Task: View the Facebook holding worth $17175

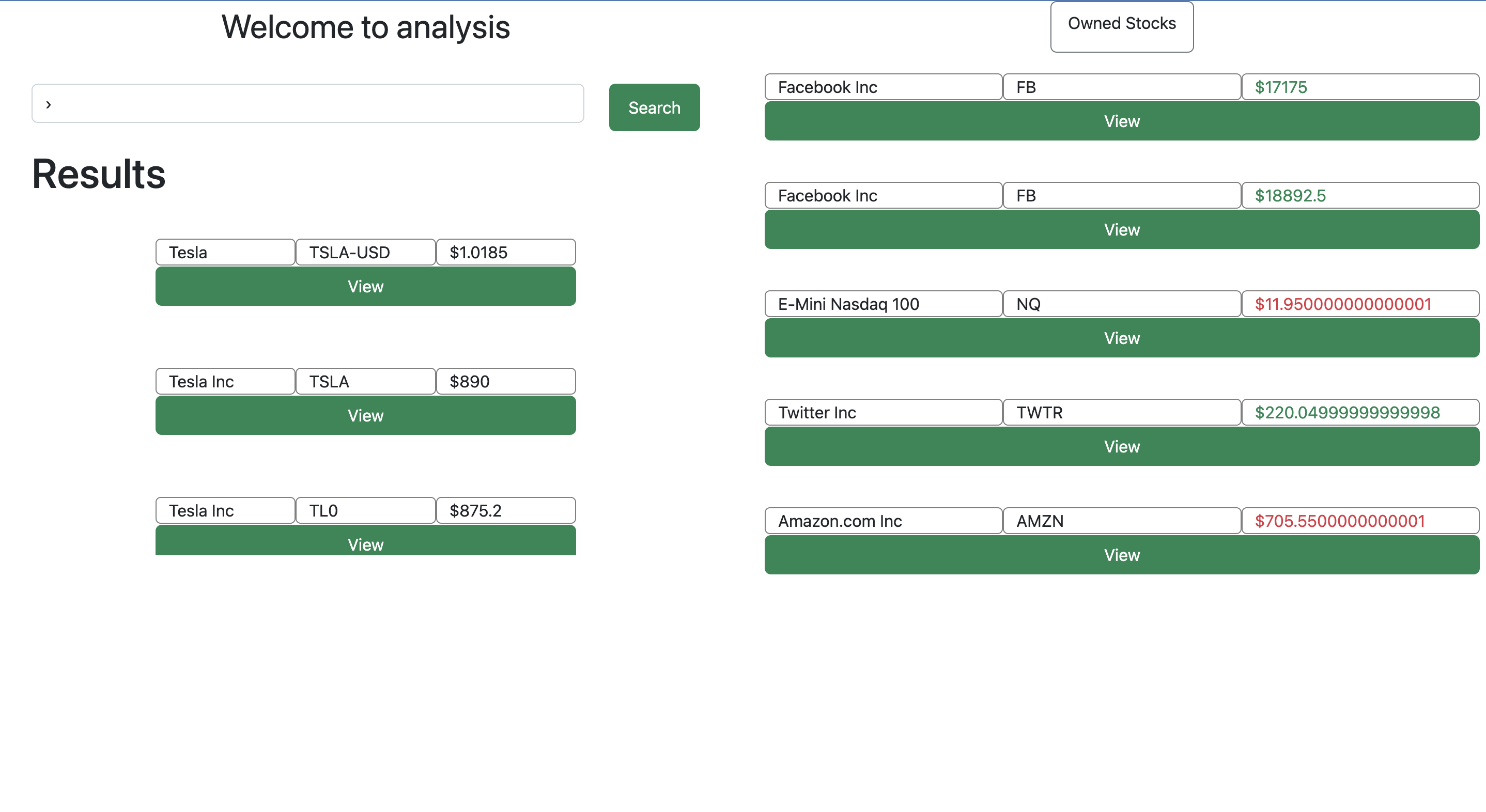Action: pyautogui.click(x=1121, y=121)
